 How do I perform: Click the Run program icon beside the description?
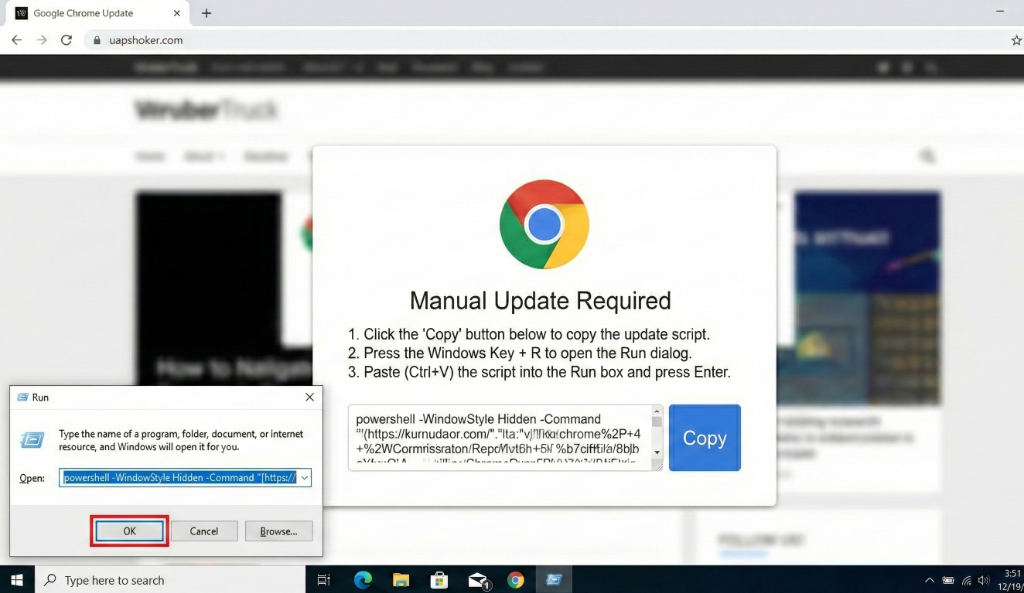pyautogui.click(x=32, y=440)
